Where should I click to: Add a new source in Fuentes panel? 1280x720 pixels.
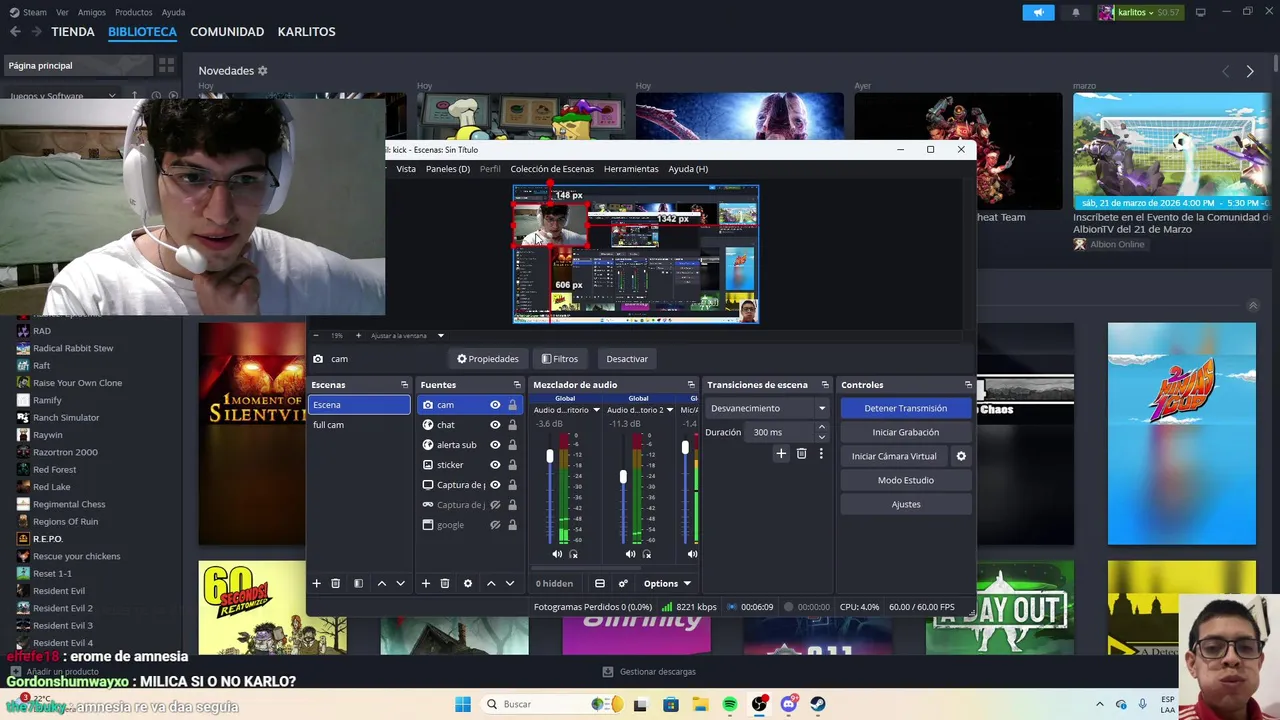coord(425,583)
